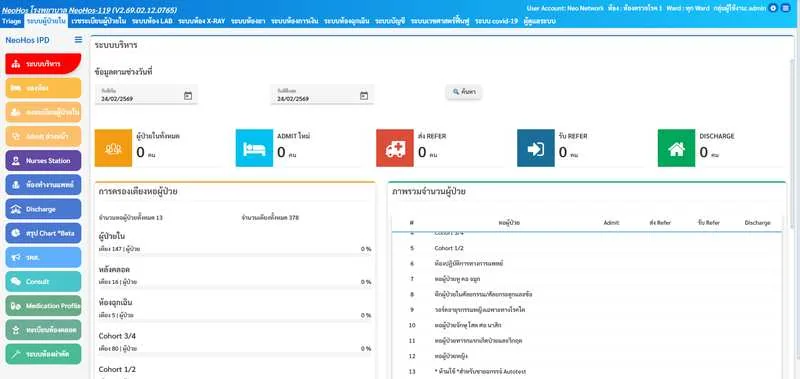Open Consult in the sidebar

[43, 282]
